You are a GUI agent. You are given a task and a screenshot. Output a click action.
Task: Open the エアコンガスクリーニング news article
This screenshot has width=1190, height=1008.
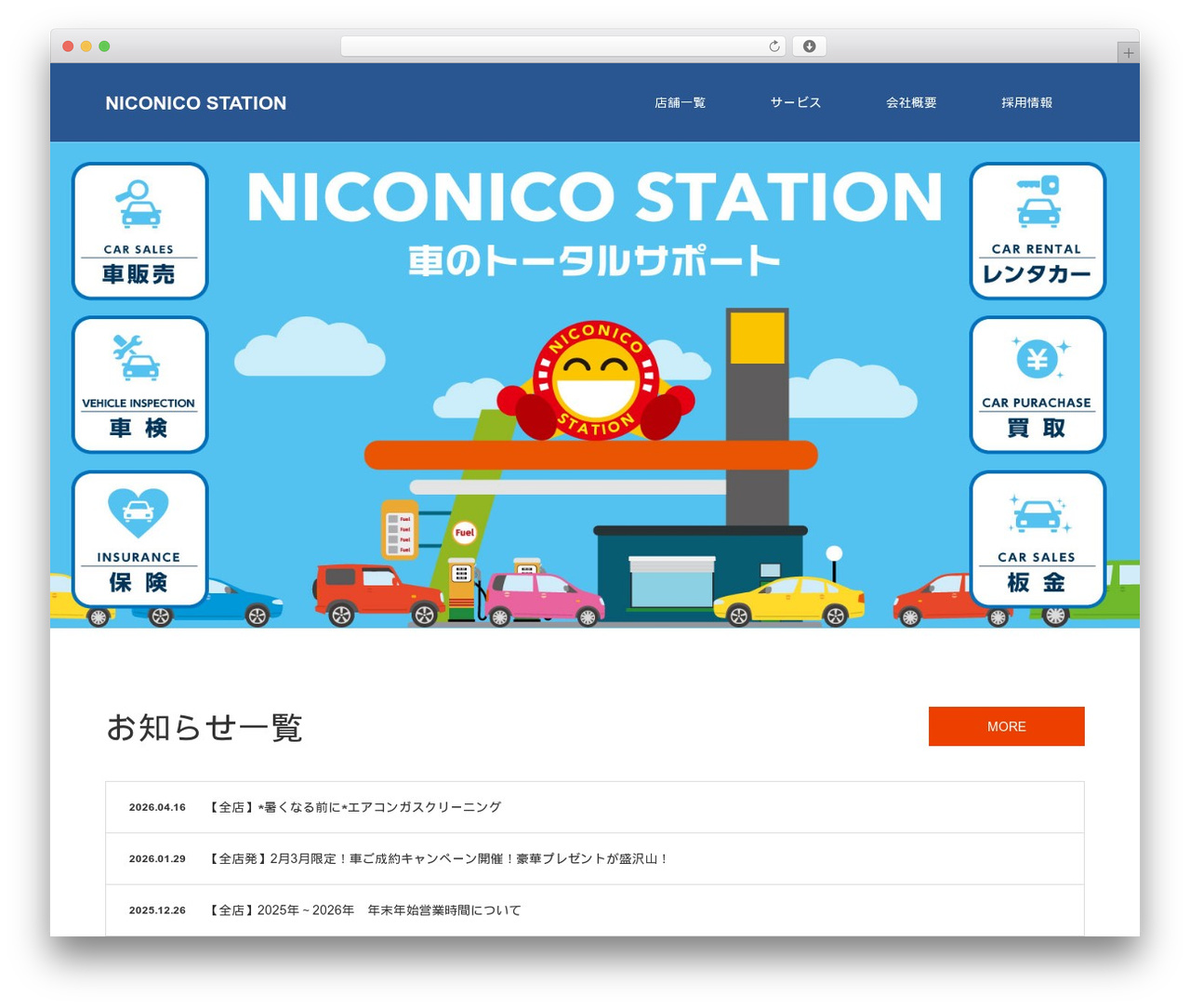(x=353, y=807)
